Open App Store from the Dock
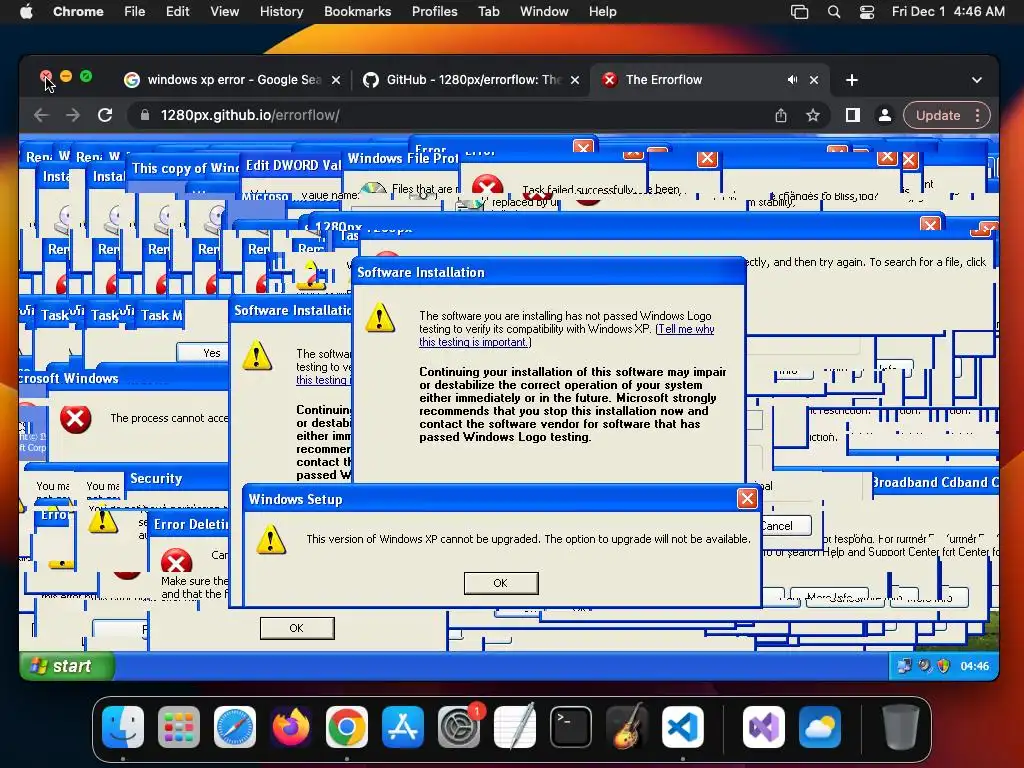This screenshot has width=1024, height=768. tap(403, 727)
